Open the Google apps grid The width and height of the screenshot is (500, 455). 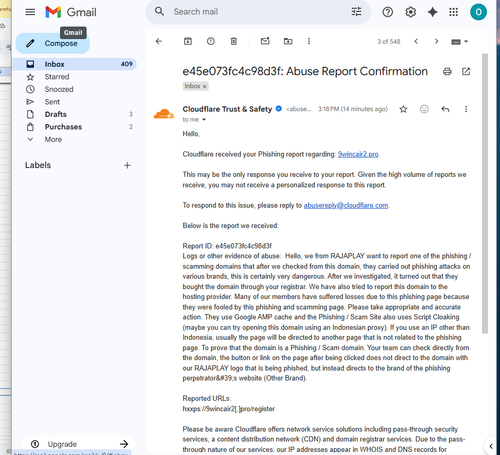coord(453,12)
